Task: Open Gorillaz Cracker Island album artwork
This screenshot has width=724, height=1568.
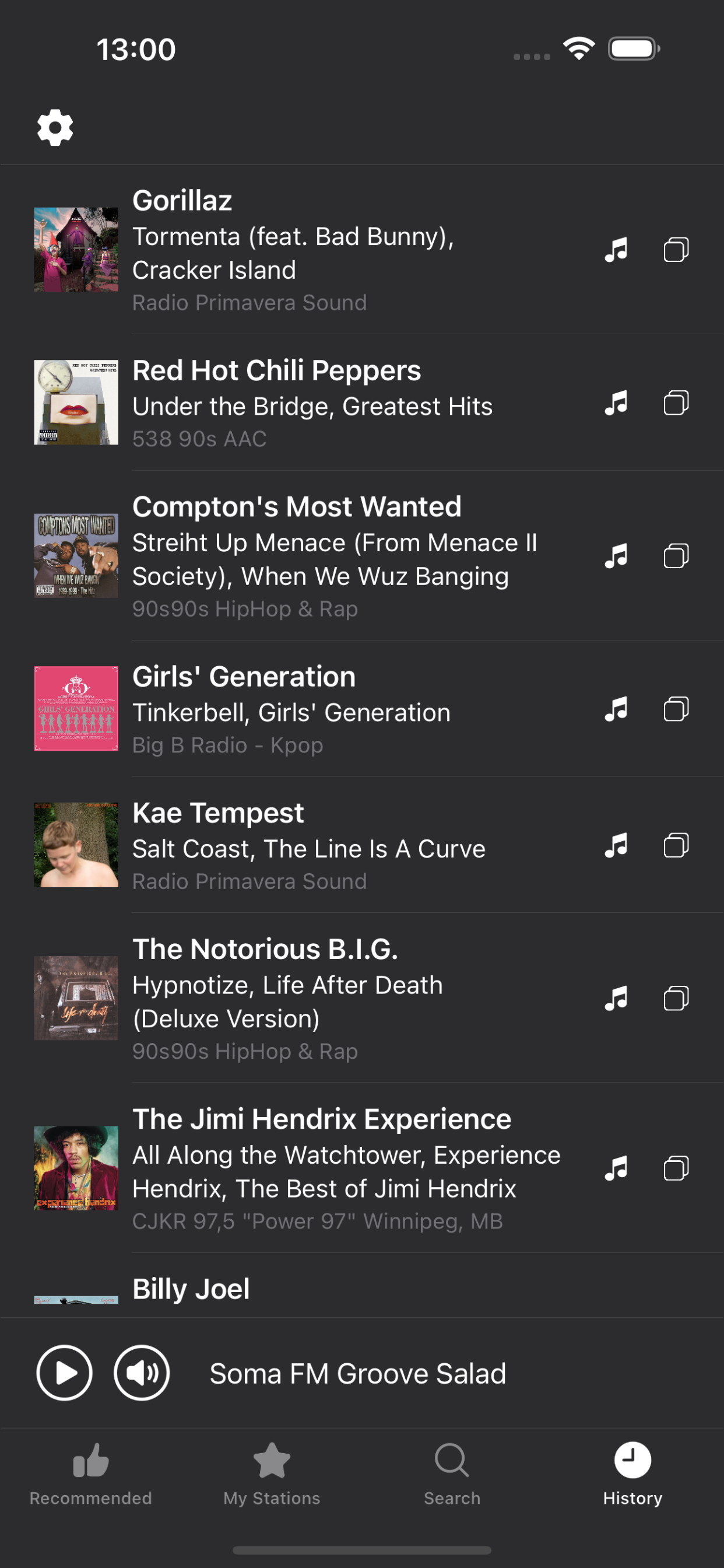Action: pyautogui.click(x=76, y=250)
